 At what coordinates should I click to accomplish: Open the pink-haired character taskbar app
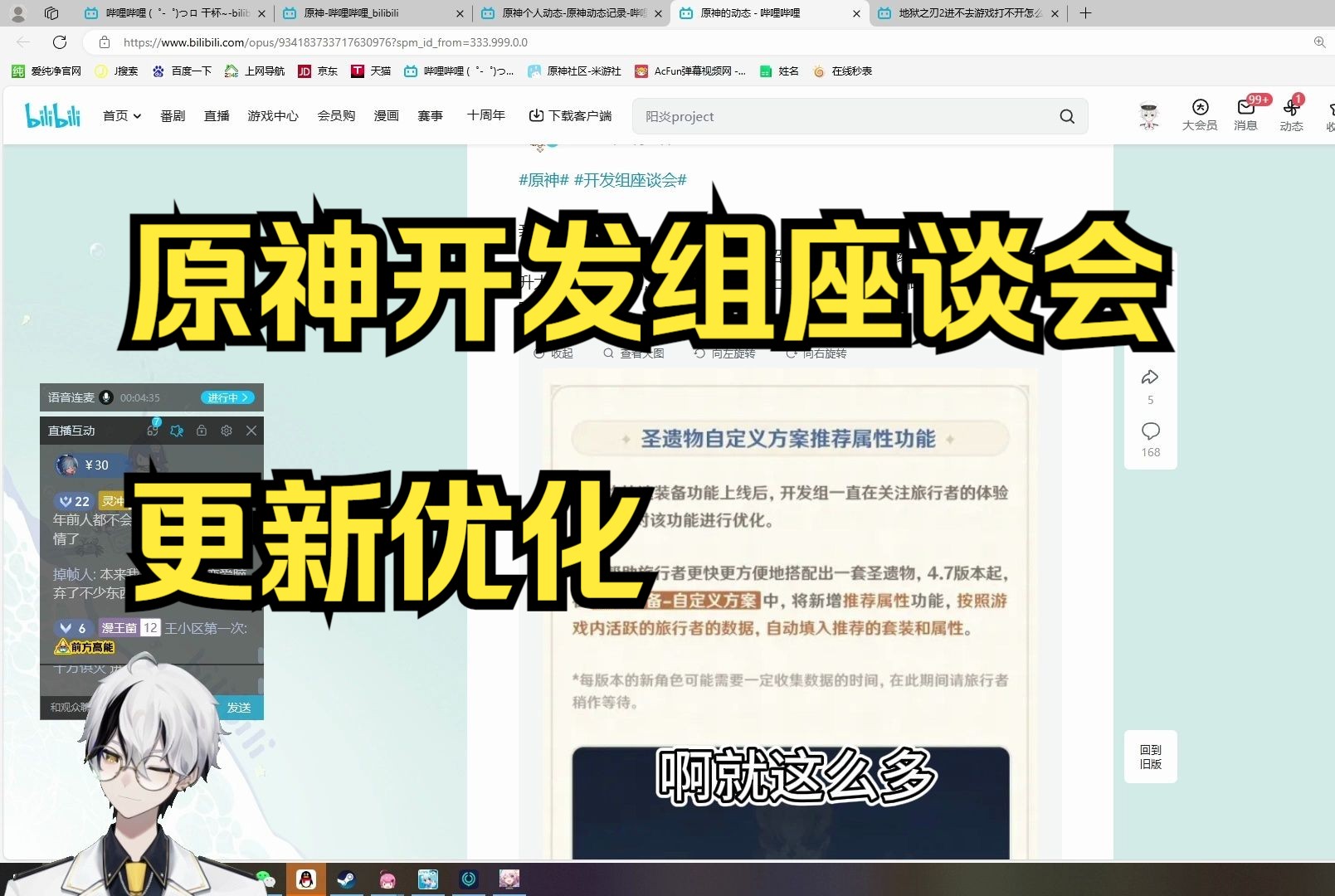[x=387, y=879]
